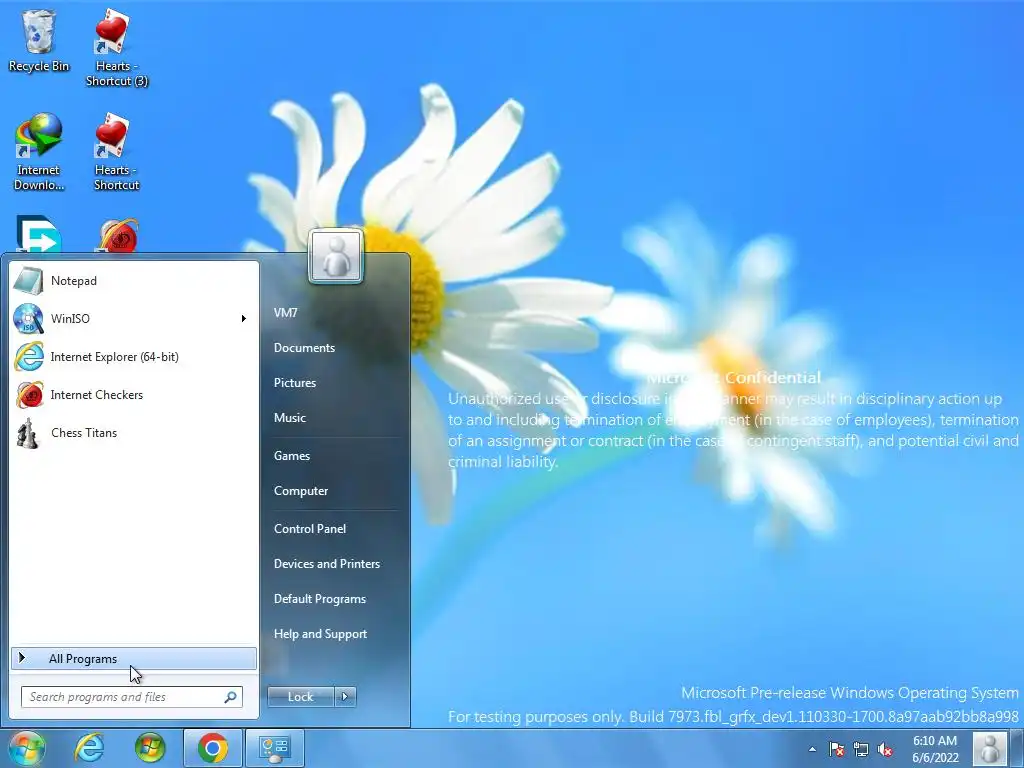Launch Notepad by its label
The height and width of the screenshot is (768, 1024).
[74, 281]
